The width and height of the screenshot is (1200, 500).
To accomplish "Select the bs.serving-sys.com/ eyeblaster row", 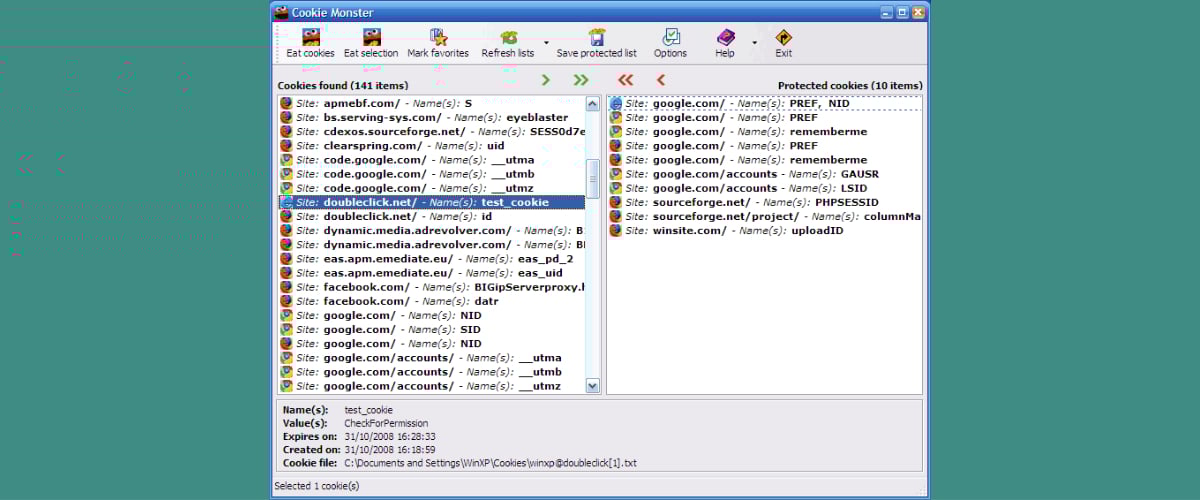I will click(431, 117).
